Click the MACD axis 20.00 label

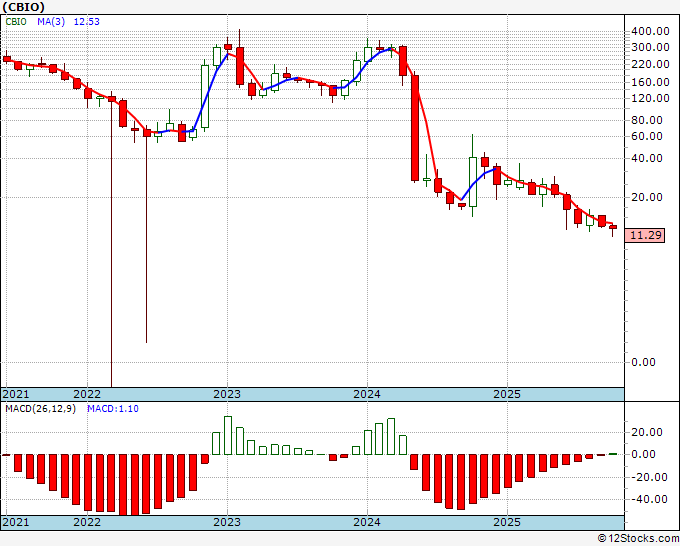[647, 432]
